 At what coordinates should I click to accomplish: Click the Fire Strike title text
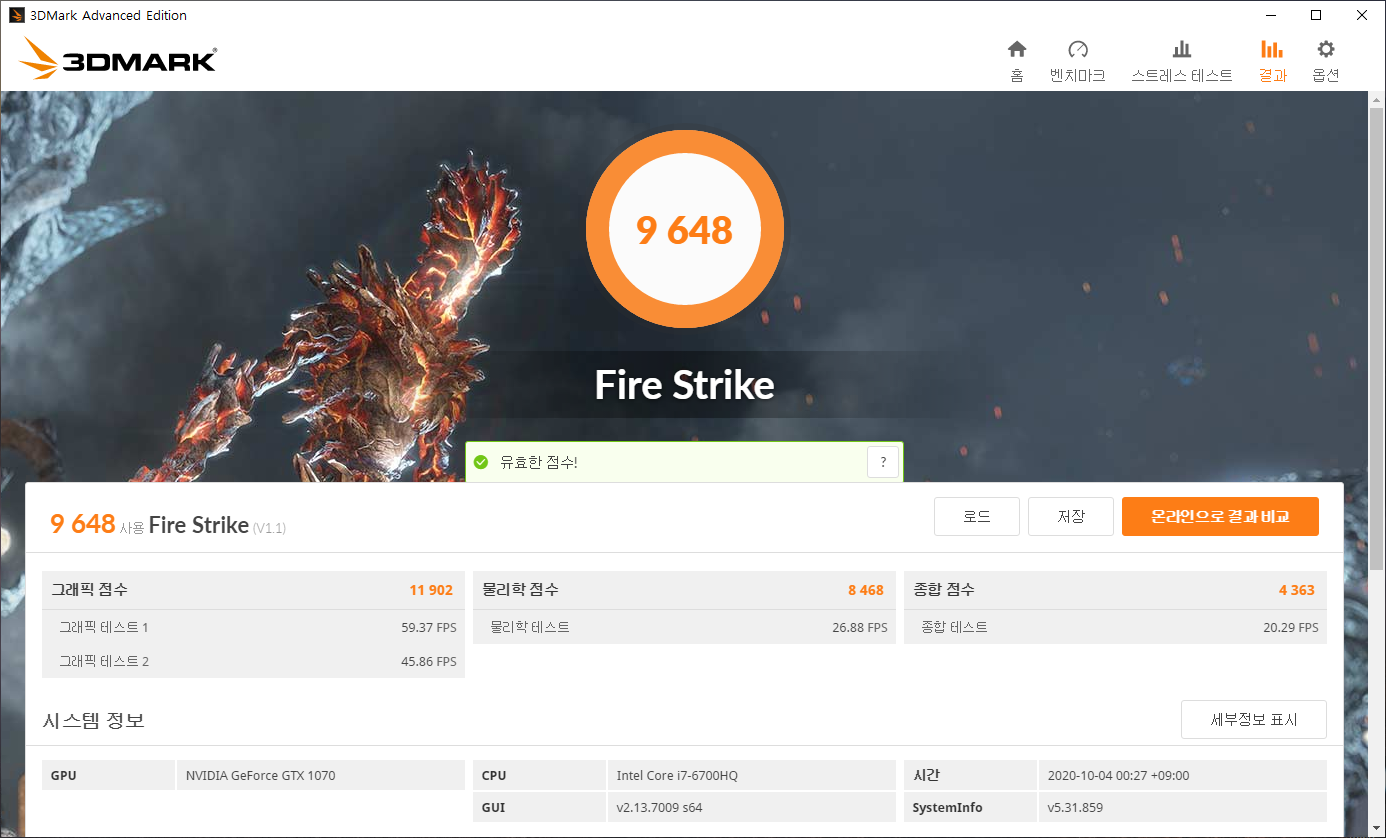pos(685,385)
